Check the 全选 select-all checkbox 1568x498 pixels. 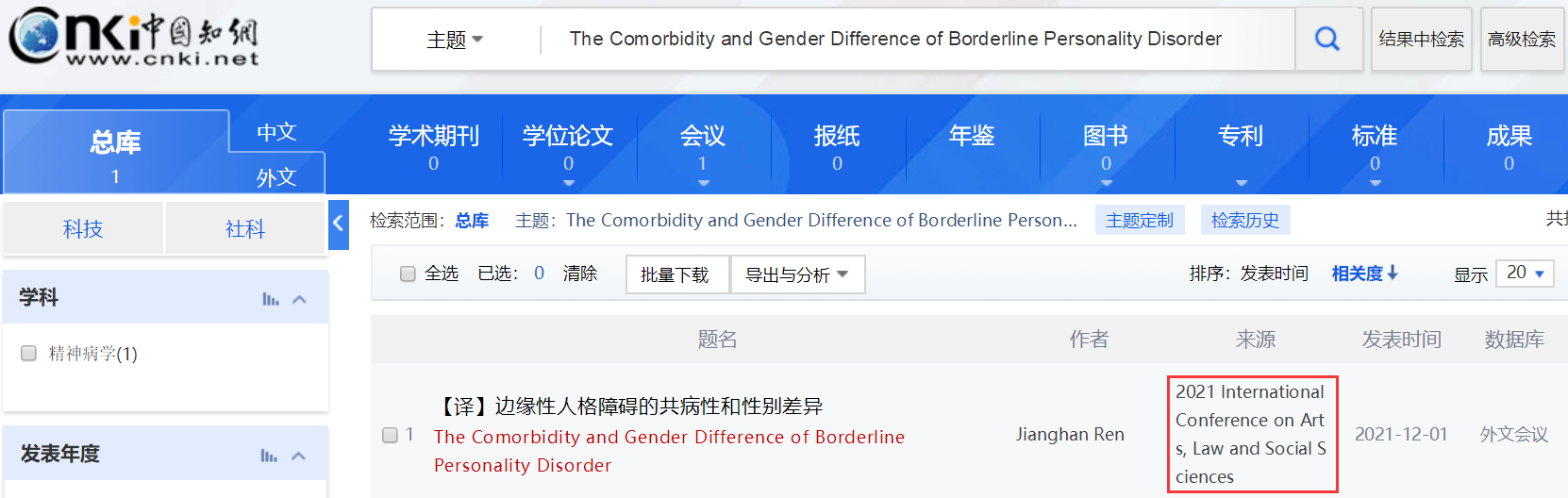[x=408, y=274]
